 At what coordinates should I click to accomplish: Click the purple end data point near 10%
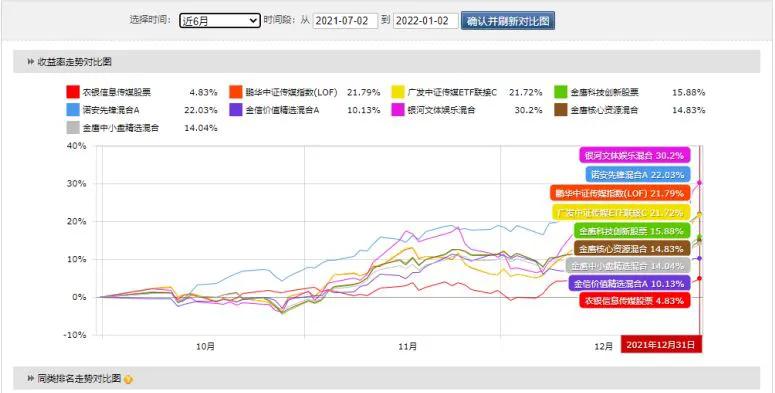coord(699,259)
